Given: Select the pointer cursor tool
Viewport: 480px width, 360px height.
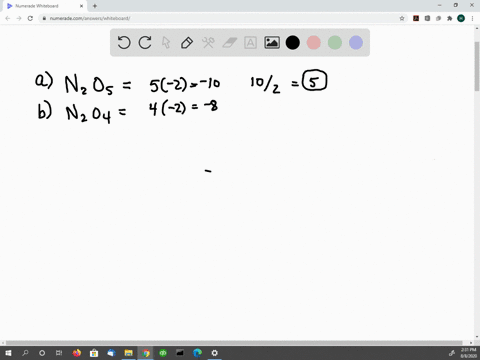Looking at the screenshot, I should 166,43.
